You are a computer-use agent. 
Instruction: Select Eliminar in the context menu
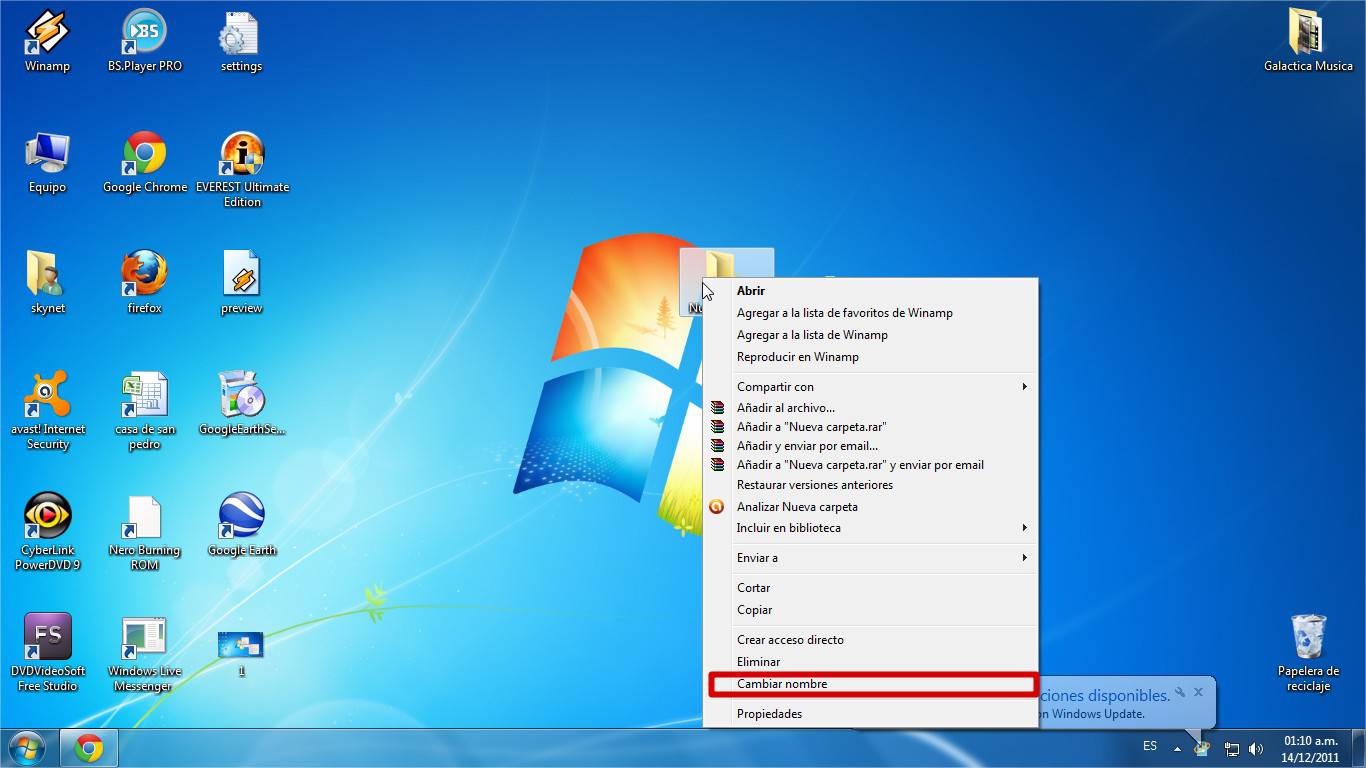tap(758, 662)
